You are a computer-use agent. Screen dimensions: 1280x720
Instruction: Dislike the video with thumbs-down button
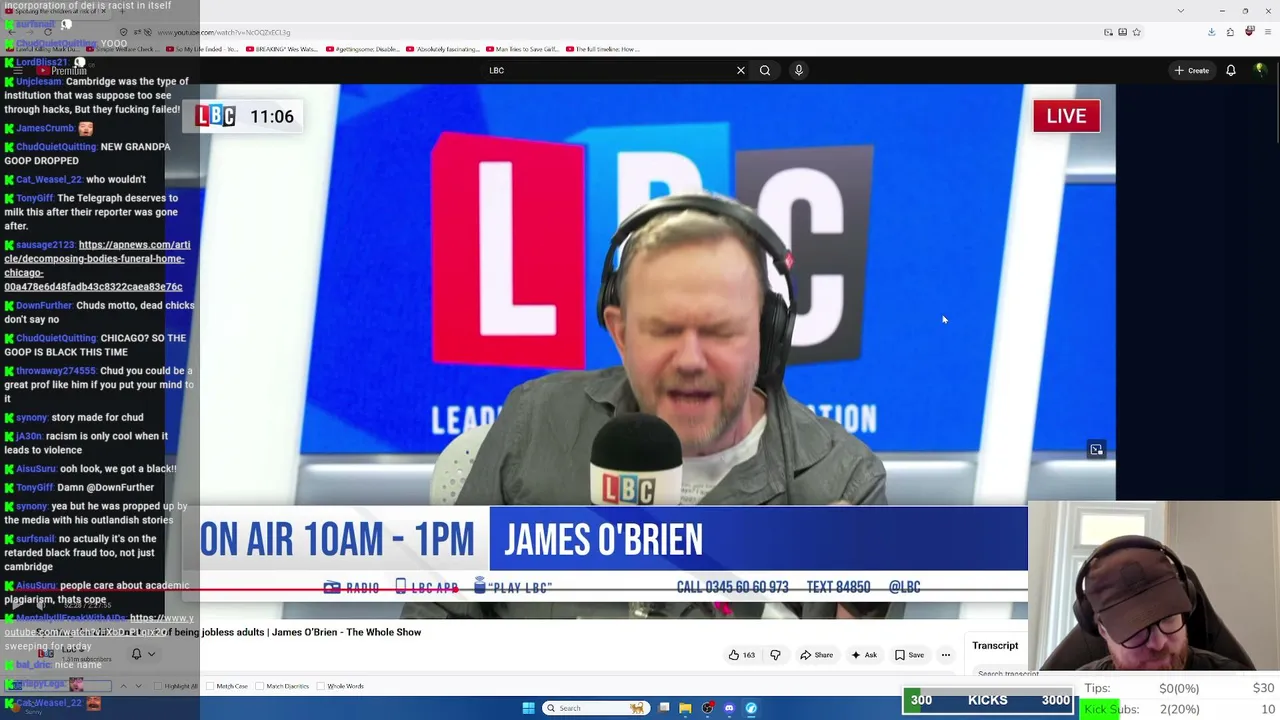tap(775, 655)
